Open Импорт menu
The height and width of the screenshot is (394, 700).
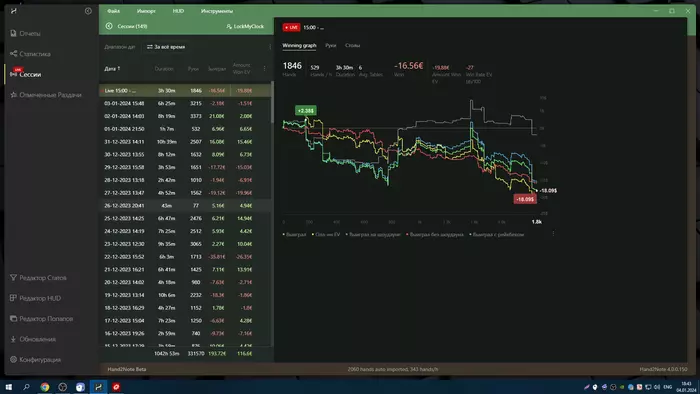pos(146,11)
